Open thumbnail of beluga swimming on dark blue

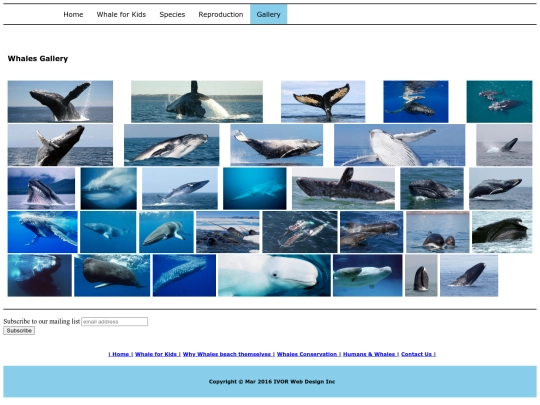(x=367, y=276)
